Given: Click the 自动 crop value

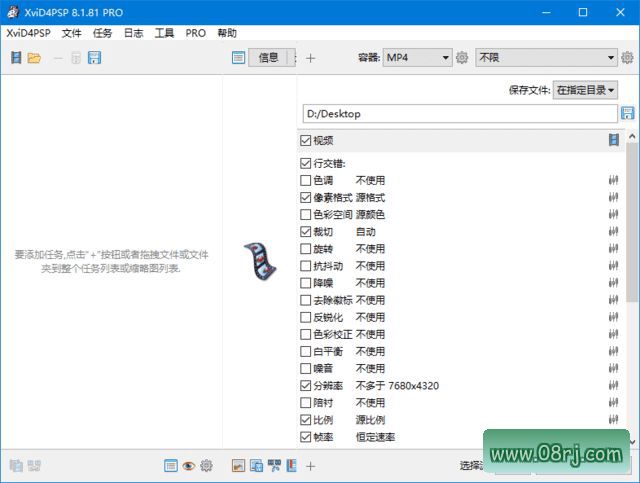Looking at the screenshot, I should (x=365, y=232).
